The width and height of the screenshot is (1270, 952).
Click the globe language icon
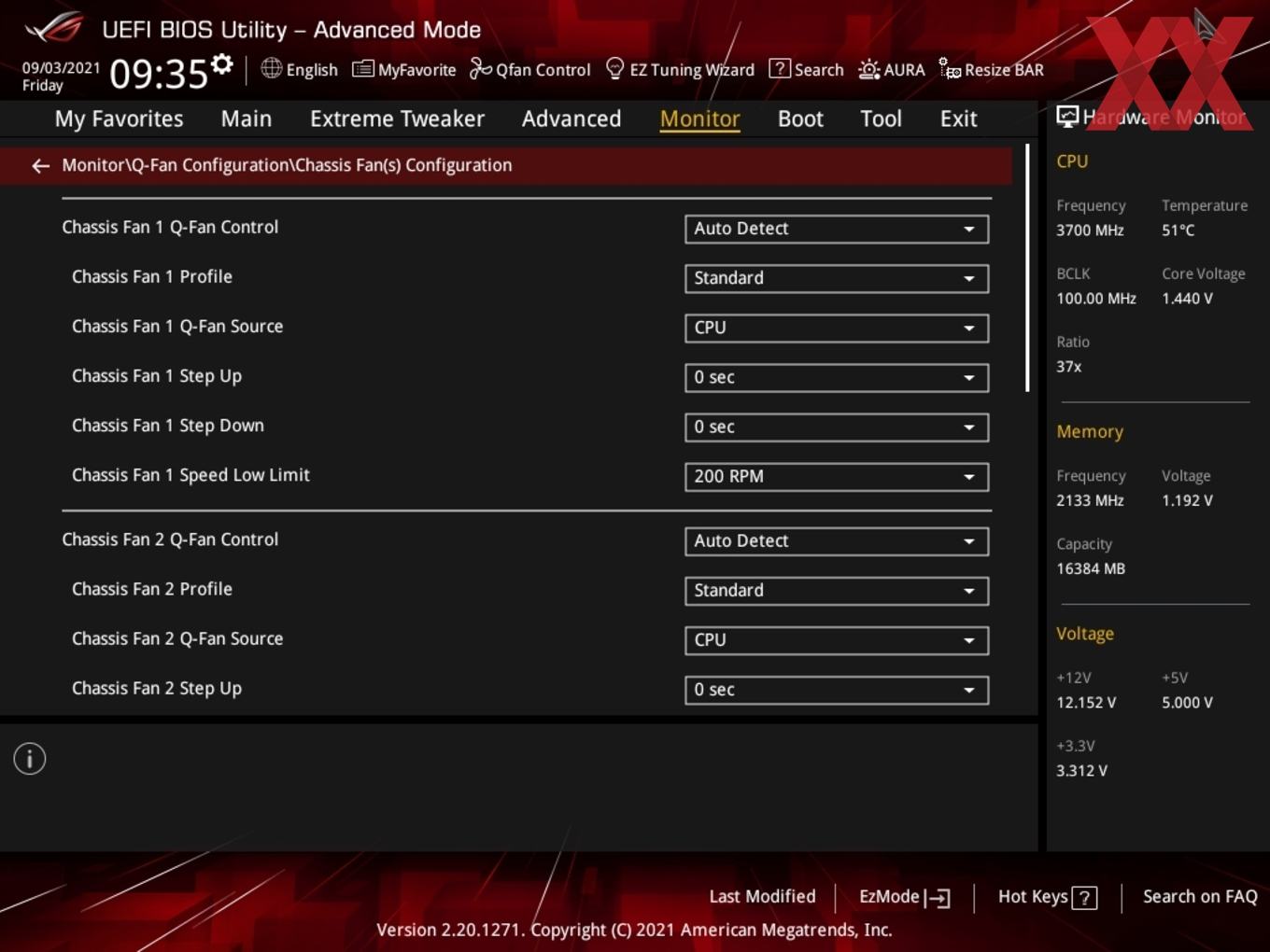pyautogui.click(x=271, y=68)
